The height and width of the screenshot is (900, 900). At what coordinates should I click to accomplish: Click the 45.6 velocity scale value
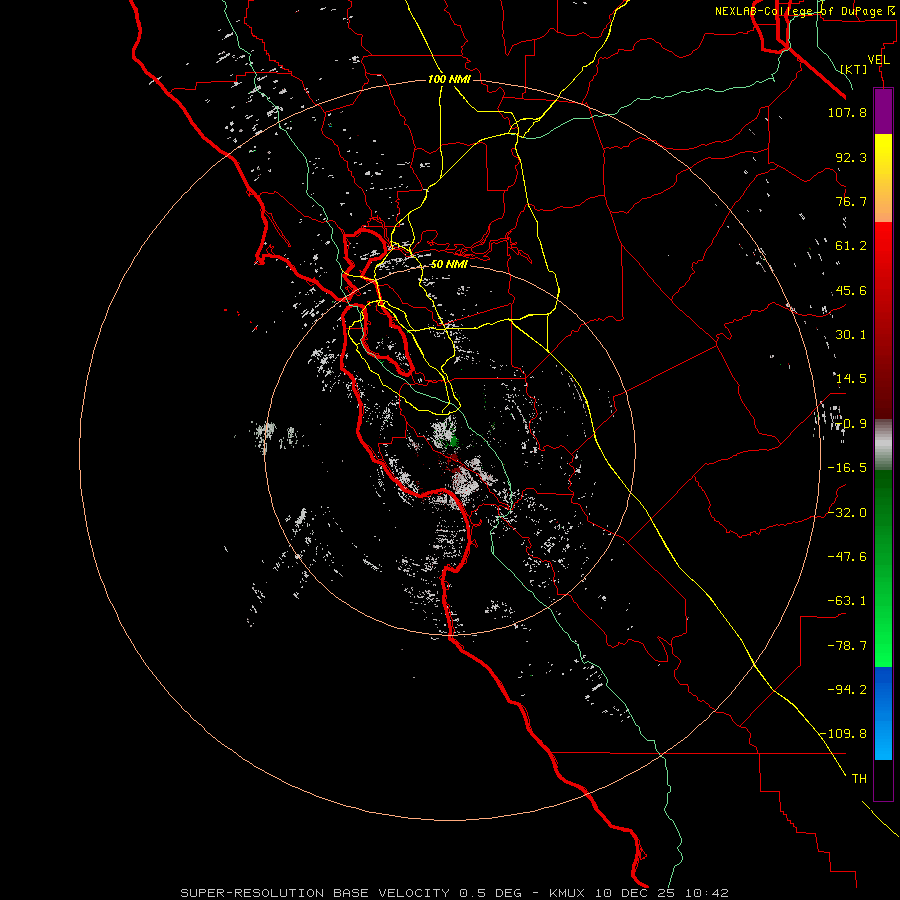pos(851,290)
